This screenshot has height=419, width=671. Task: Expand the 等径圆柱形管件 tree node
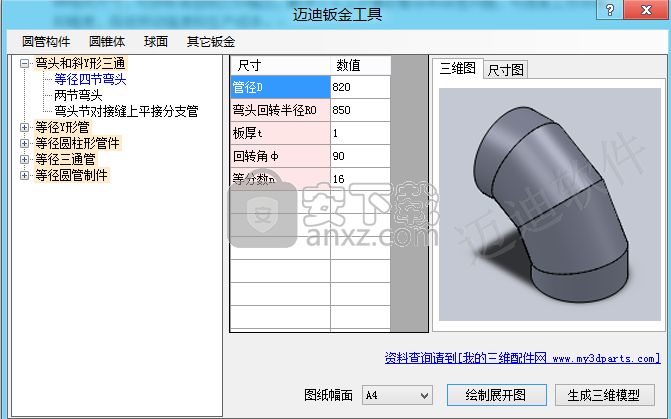pyautogui.click(x=24, y=143)
